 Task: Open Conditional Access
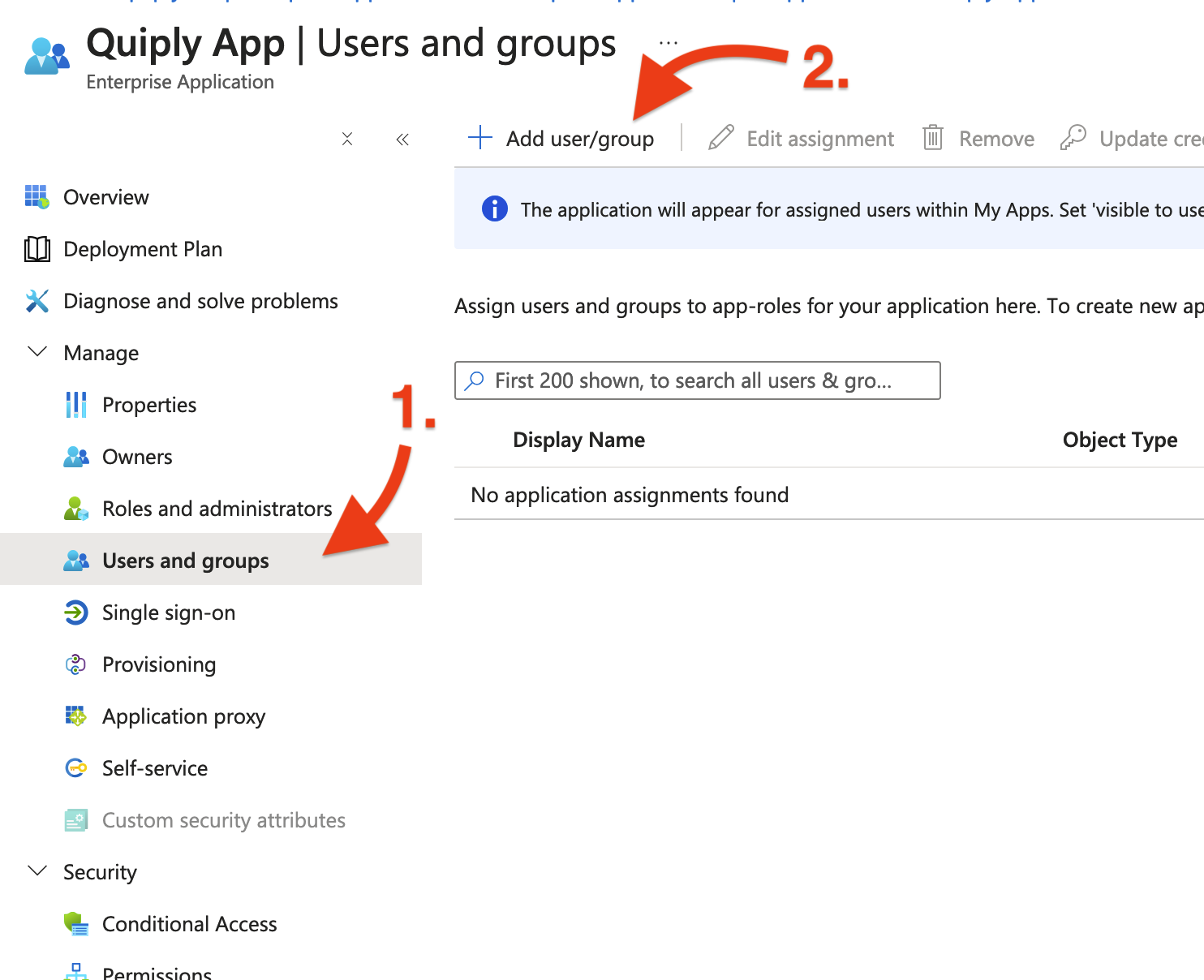click(190, 924)
